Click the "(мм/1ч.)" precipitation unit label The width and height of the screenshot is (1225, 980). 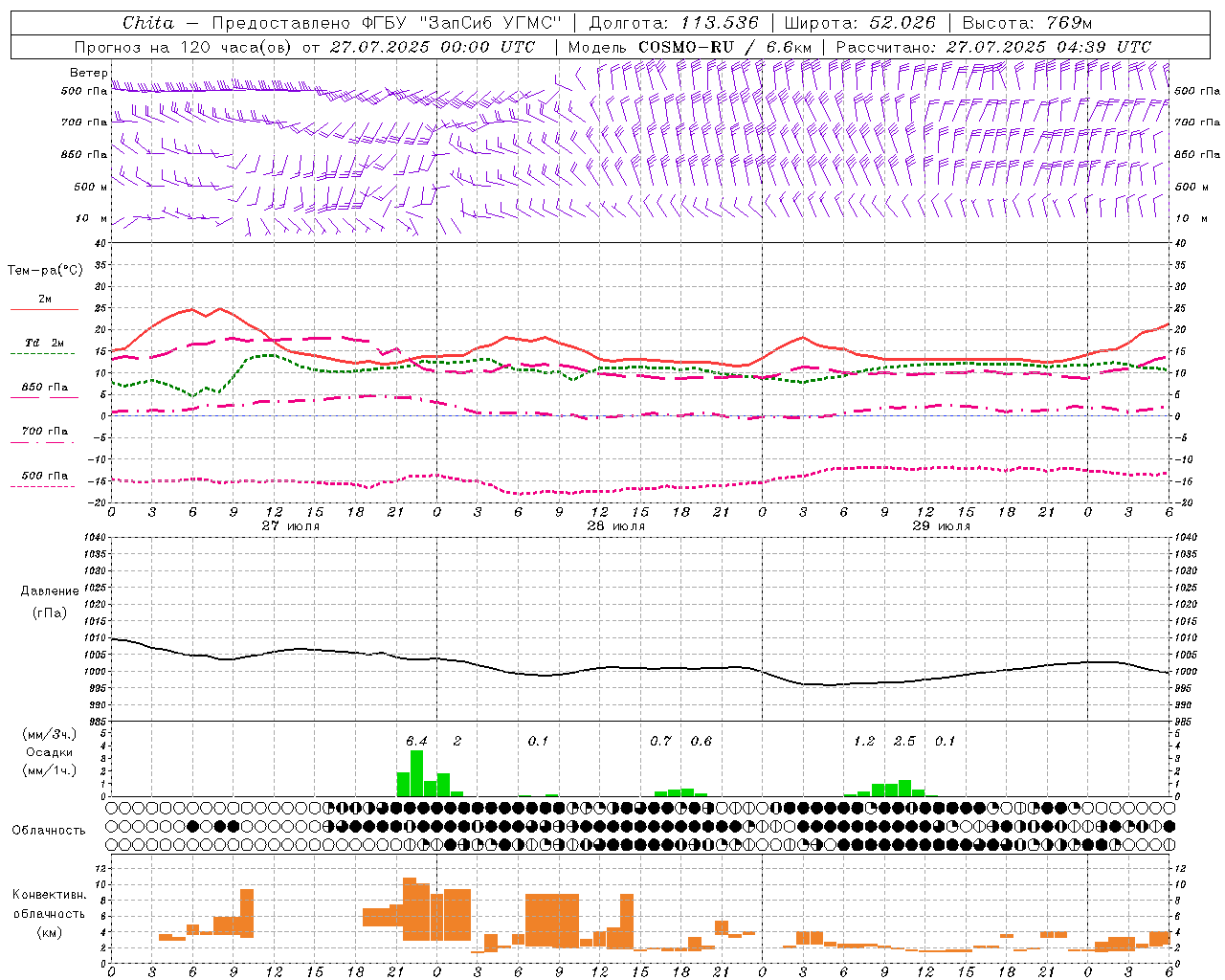tap(49, 770)
